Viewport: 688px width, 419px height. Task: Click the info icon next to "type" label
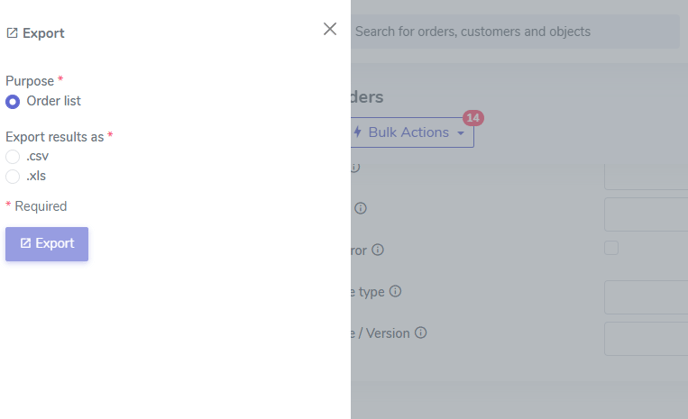[x=395, y=291]
